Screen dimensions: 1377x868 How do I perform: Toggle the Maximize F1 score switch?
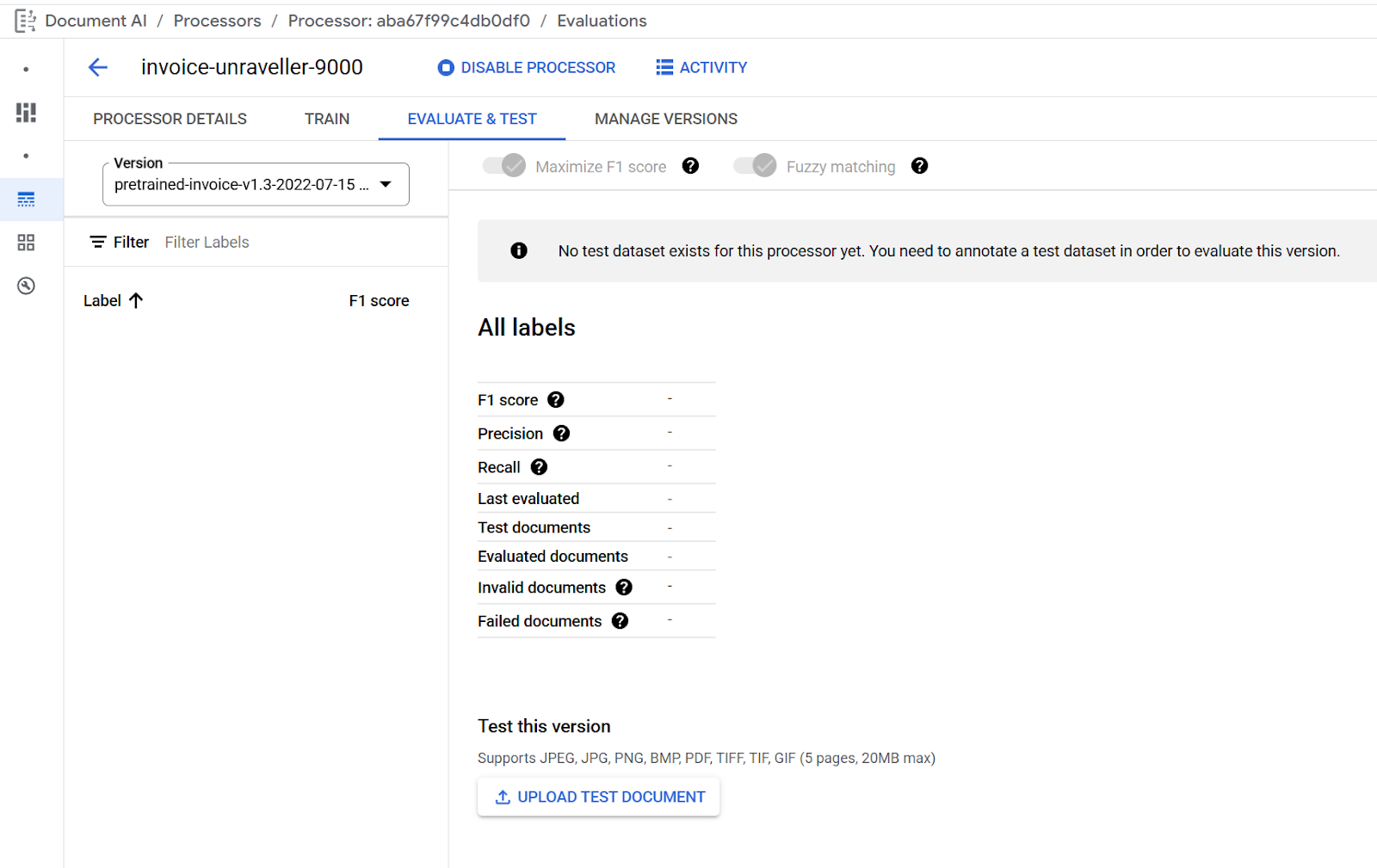pyautogui.click(x=504, y=166)
